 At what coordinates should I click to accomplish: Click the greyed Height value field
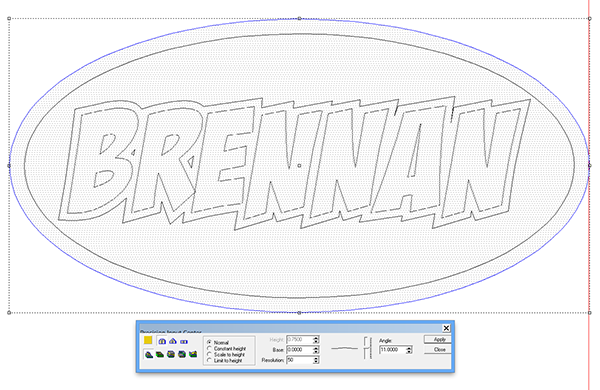[x=300, y=339]
